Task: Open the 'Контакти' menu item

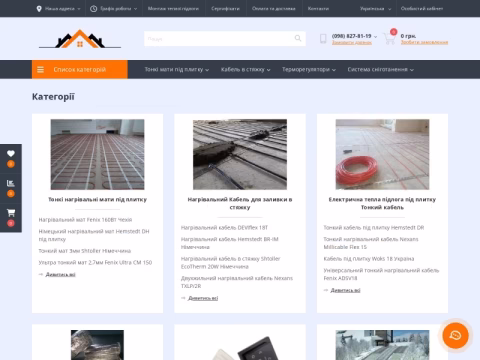Action: [318, 9]
